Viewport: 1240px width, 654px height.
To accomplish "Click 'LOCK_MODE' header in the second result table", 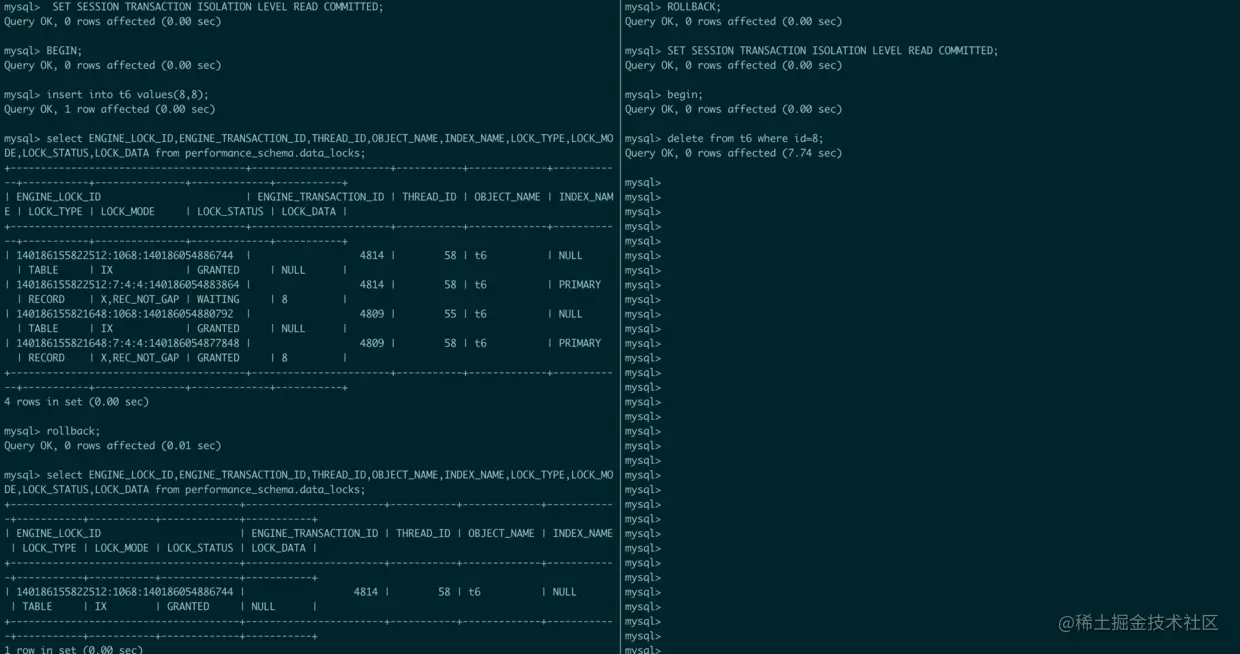I will [x=121, y=548].
